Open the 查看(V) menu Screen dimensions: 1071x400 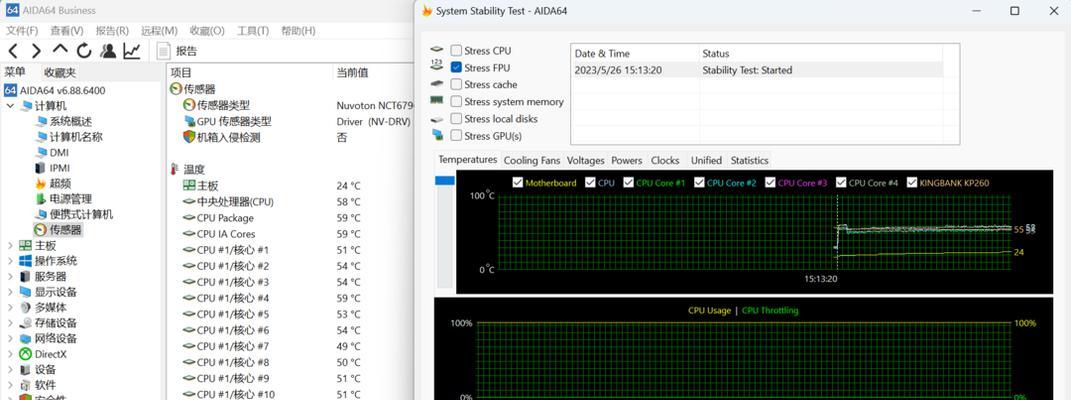click(x=67, y=31)
